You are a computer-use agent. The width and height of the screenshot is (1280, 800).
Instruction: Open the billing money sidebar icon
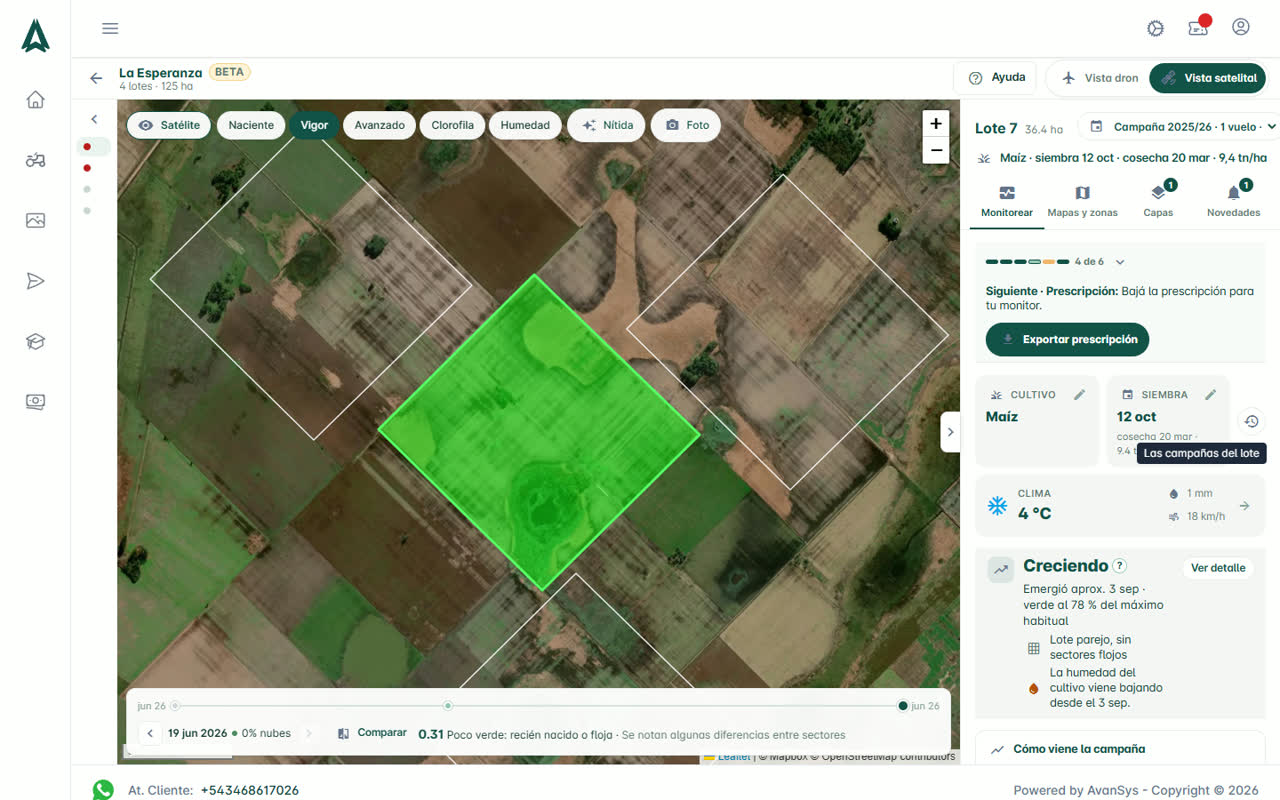[36, 401]
